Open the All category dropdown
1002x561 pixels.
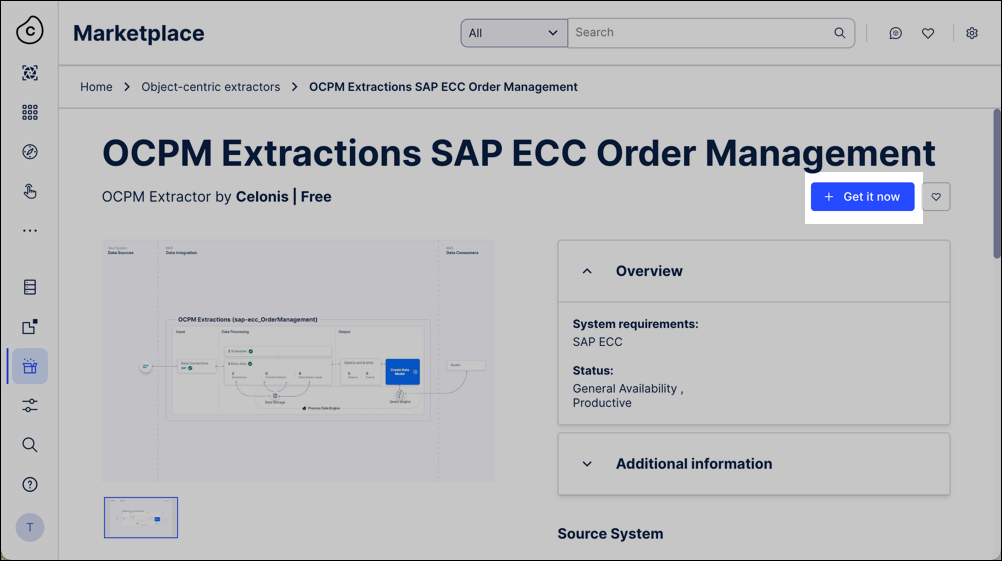[x=514, y=33]
